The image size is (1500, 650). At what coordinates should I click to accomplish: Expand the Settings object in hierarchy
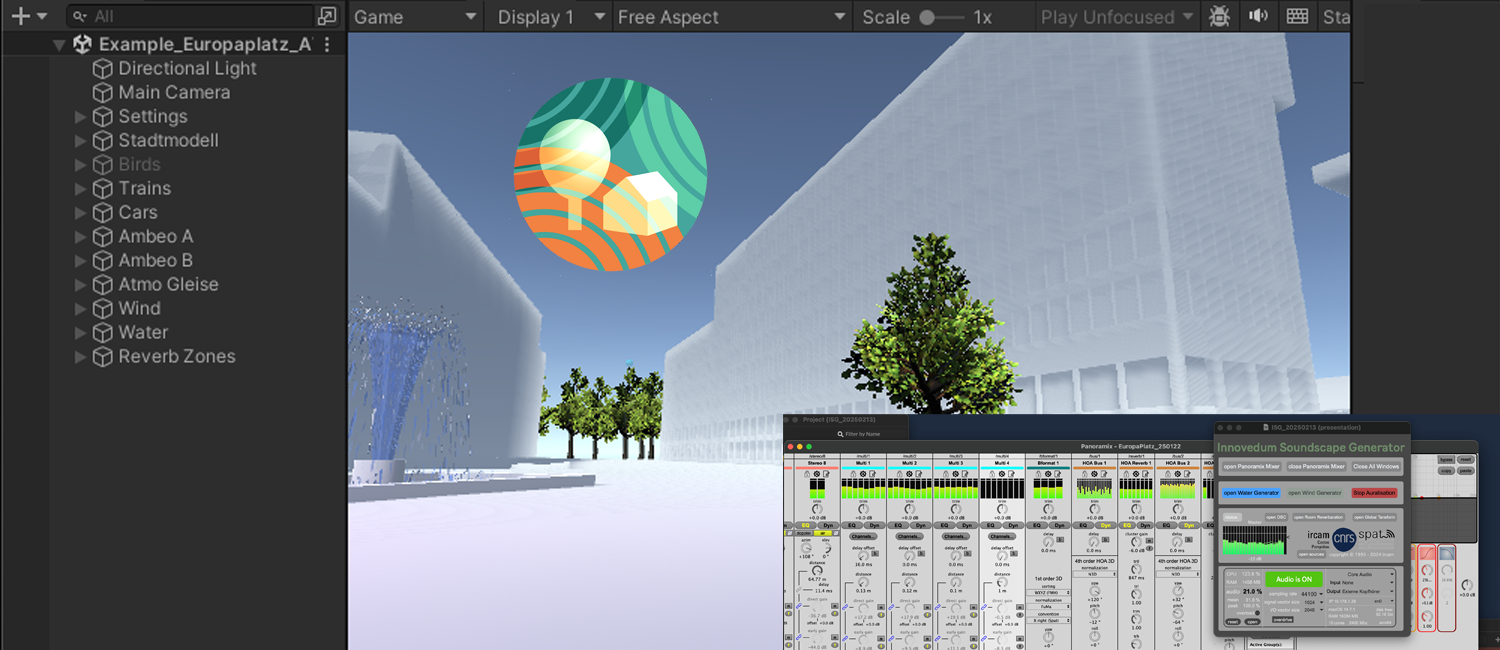point(81,117)
